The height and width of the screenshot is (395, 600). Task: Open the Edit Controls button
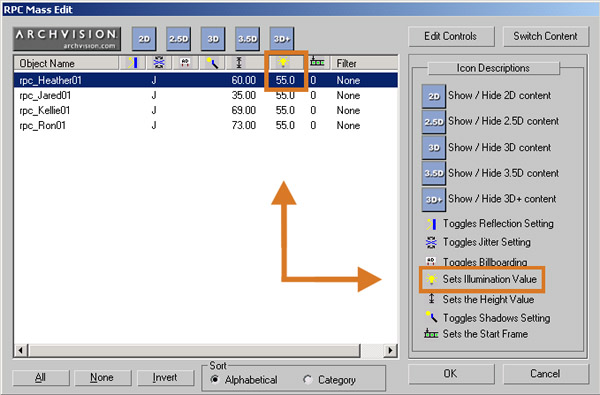point(451,36)
